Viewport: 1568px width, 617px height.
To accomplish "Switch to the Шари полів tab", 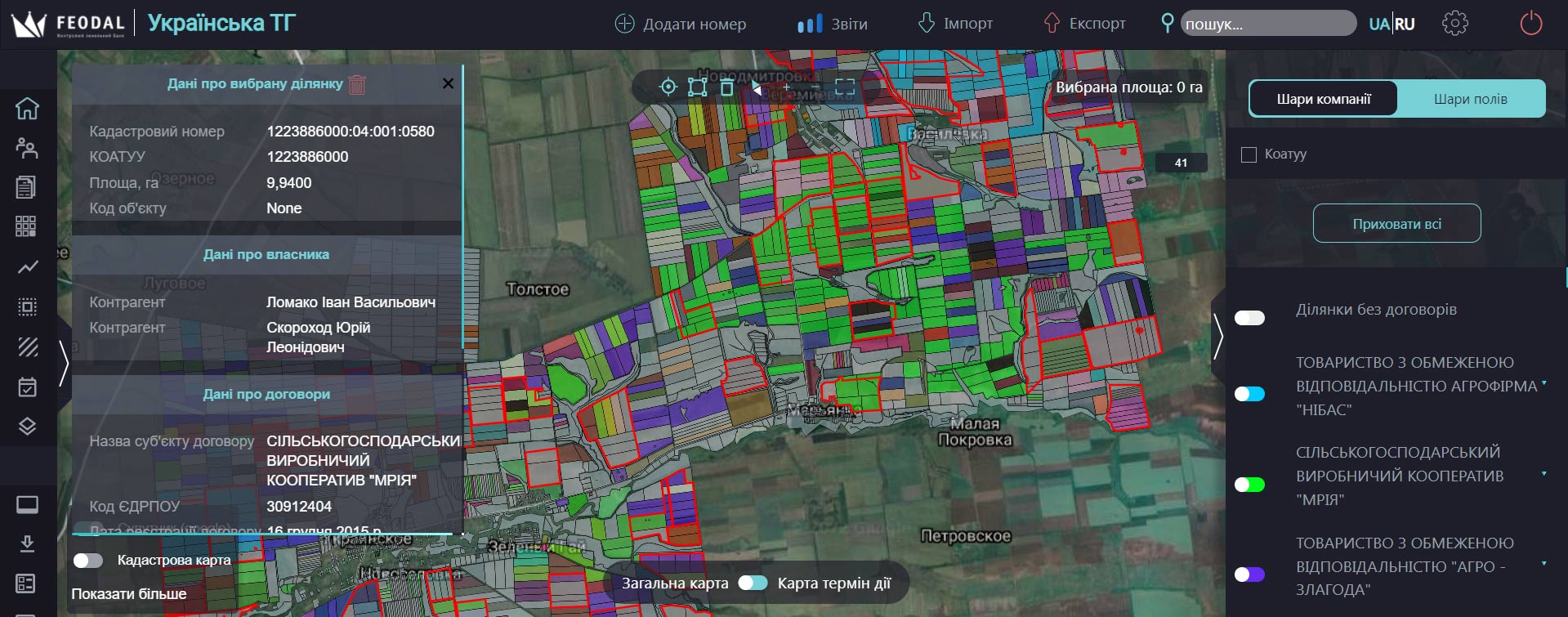I will tap(1470, 99).
